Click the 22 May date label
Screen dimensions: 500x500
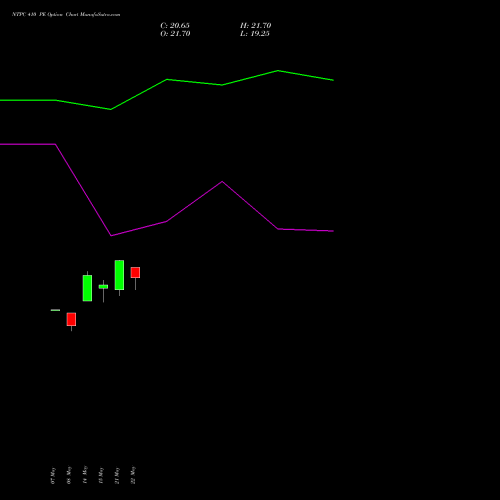[x=133, y=475]
